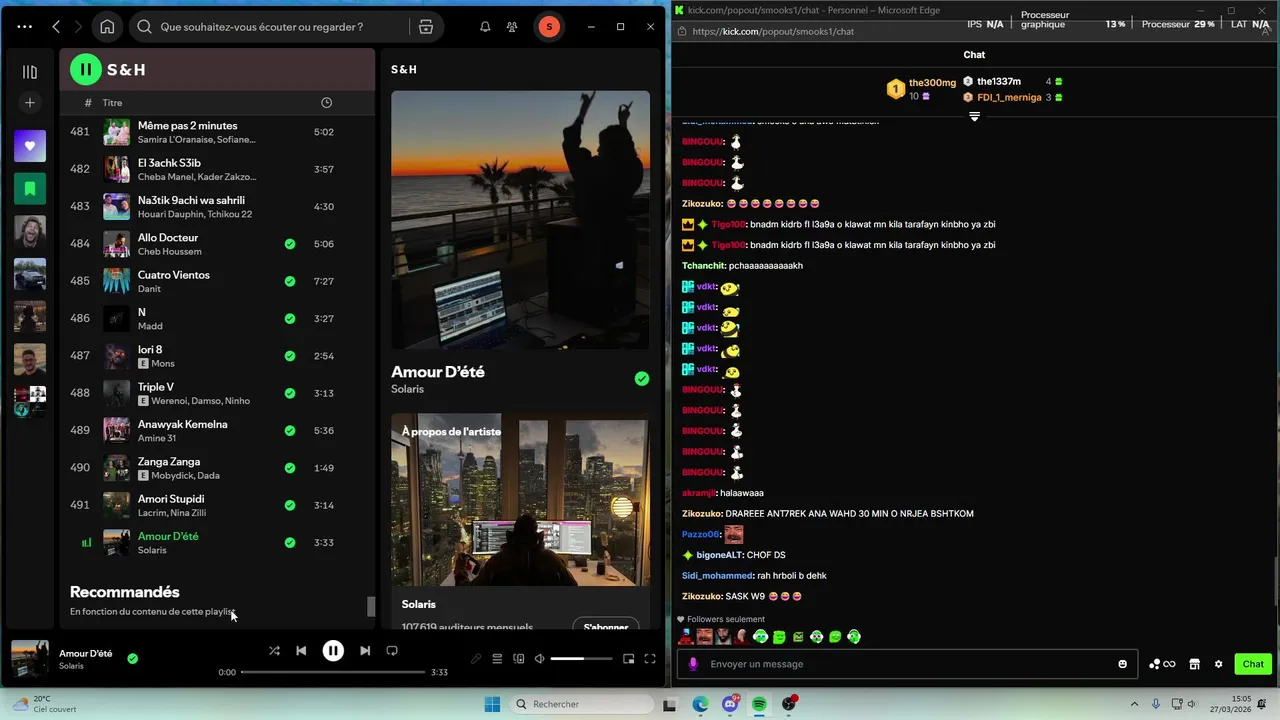Open Solaris artist name in bottom player bar

[71, 666]
